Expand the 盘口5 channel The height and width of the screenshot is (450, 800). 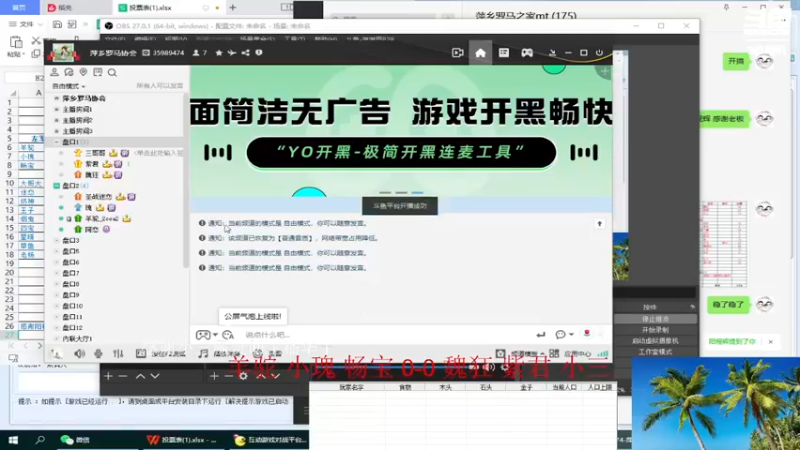click(57, 251)
